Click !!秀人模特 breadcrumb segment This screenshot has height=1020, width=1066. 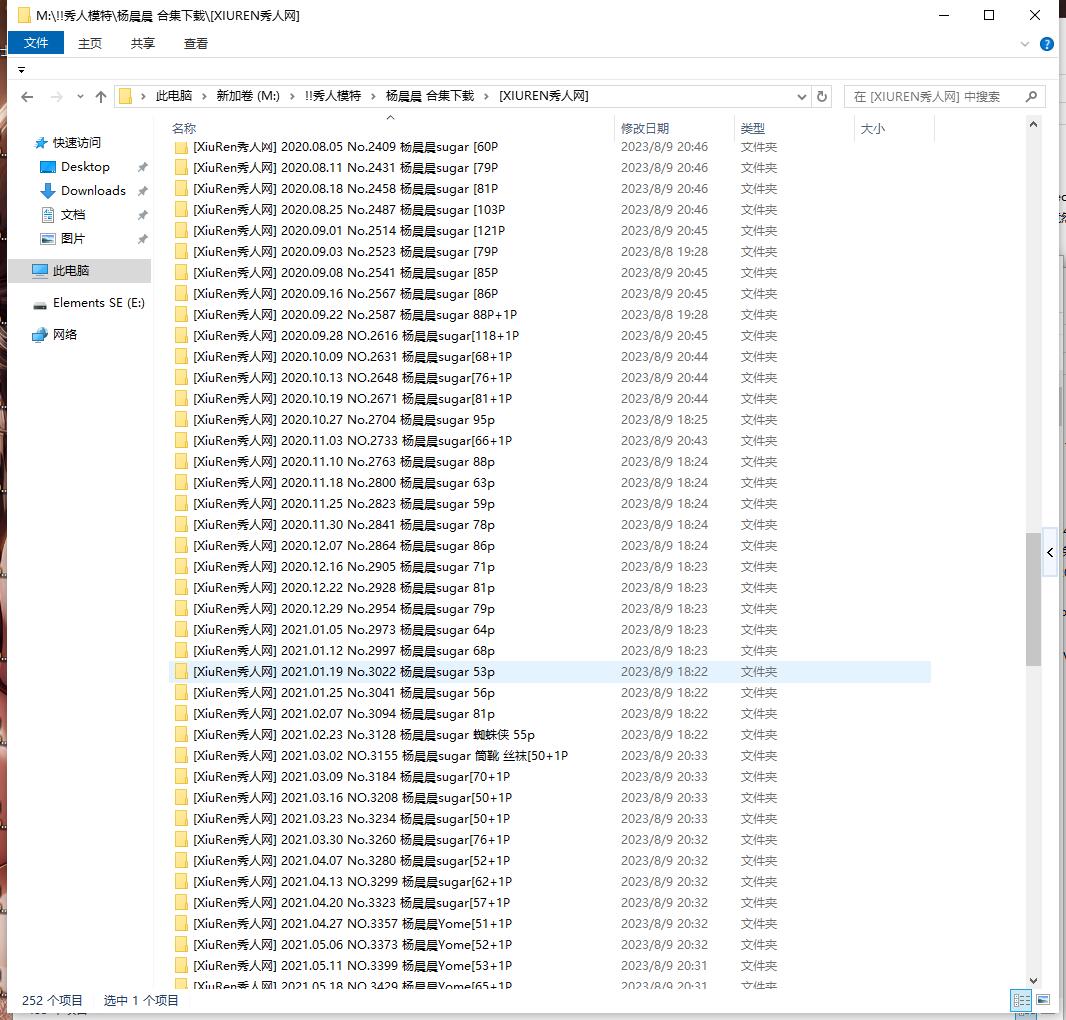click(332, 96)
